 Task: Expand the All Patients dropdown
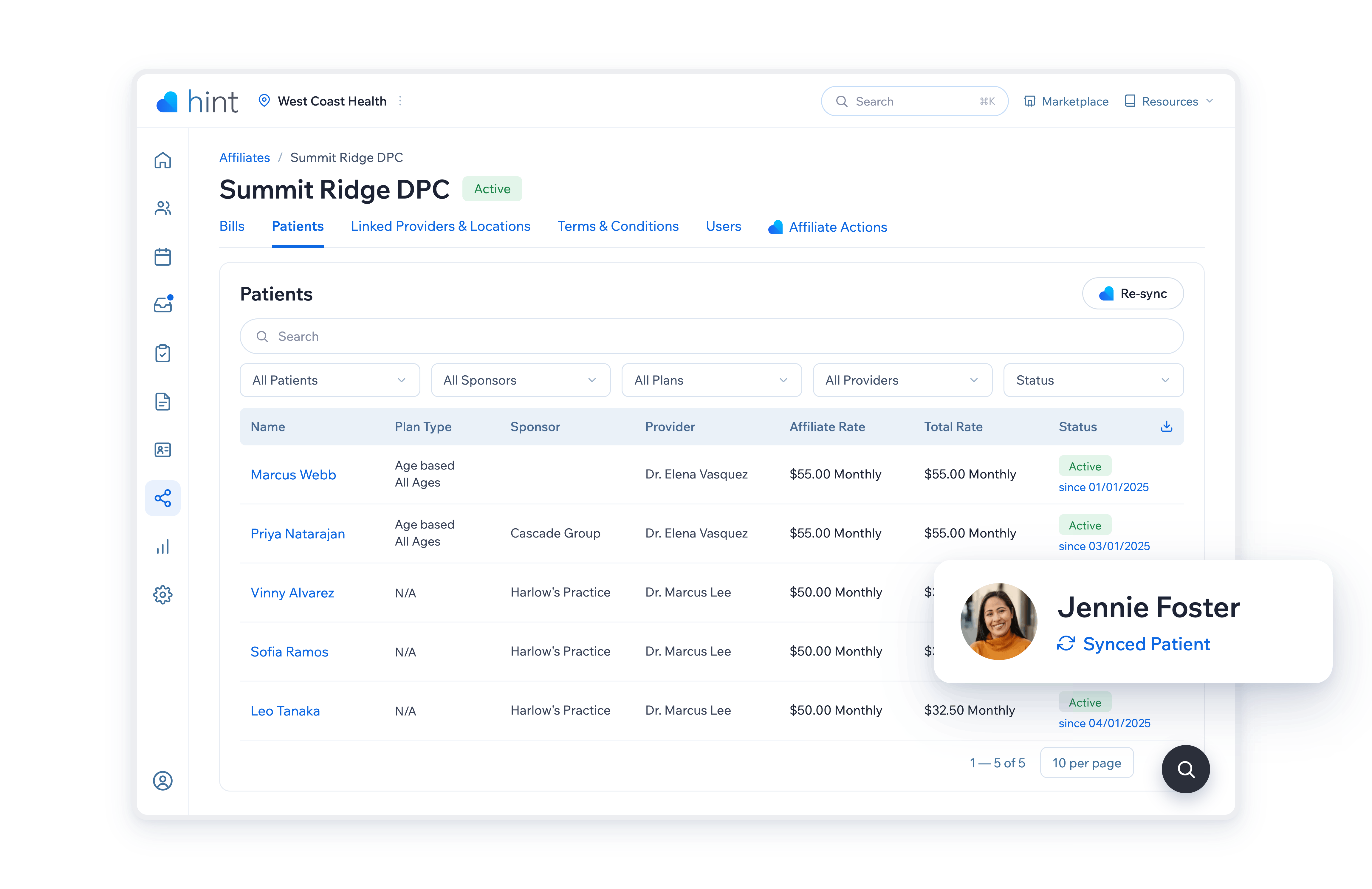330,380
